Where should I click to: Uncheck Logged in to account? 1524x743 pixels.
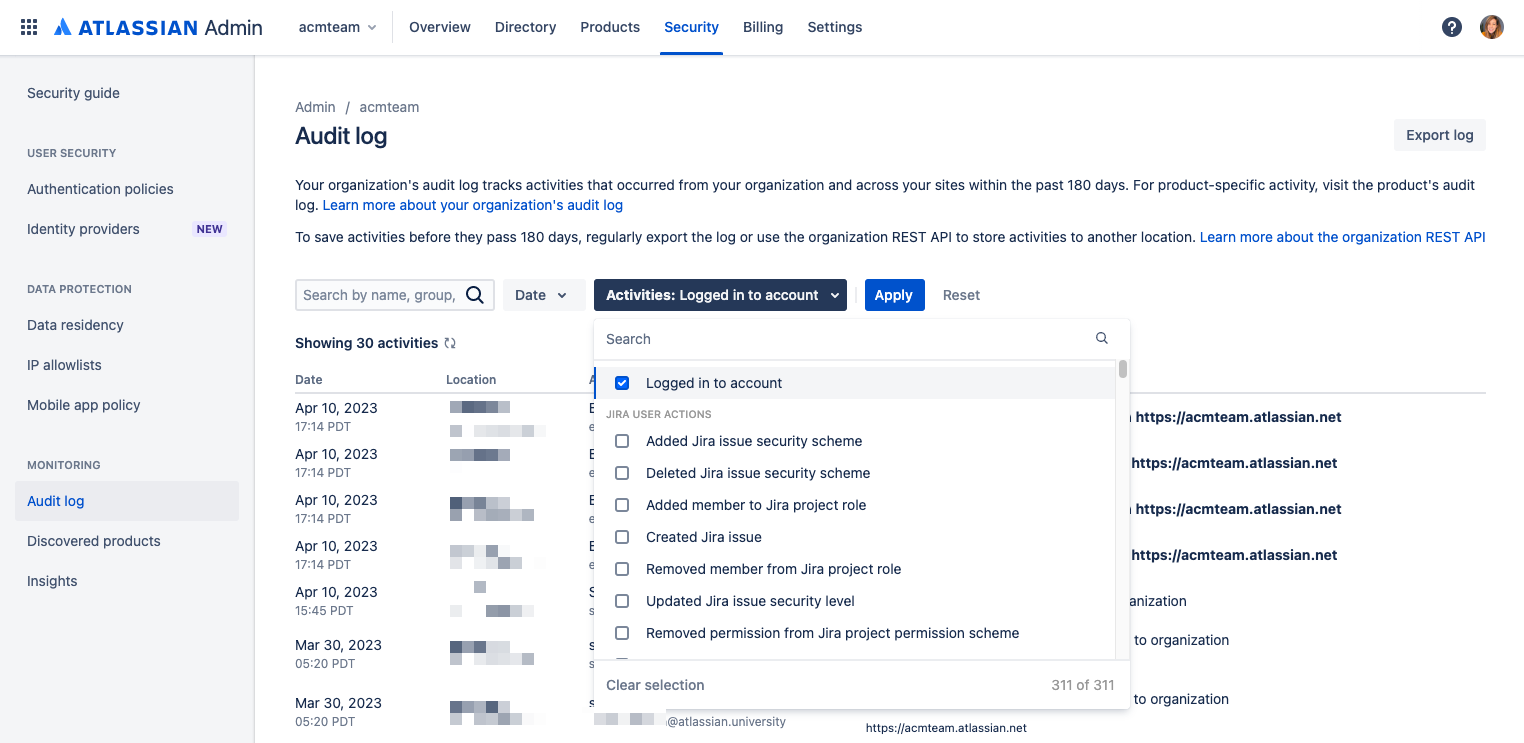[622, 382]
